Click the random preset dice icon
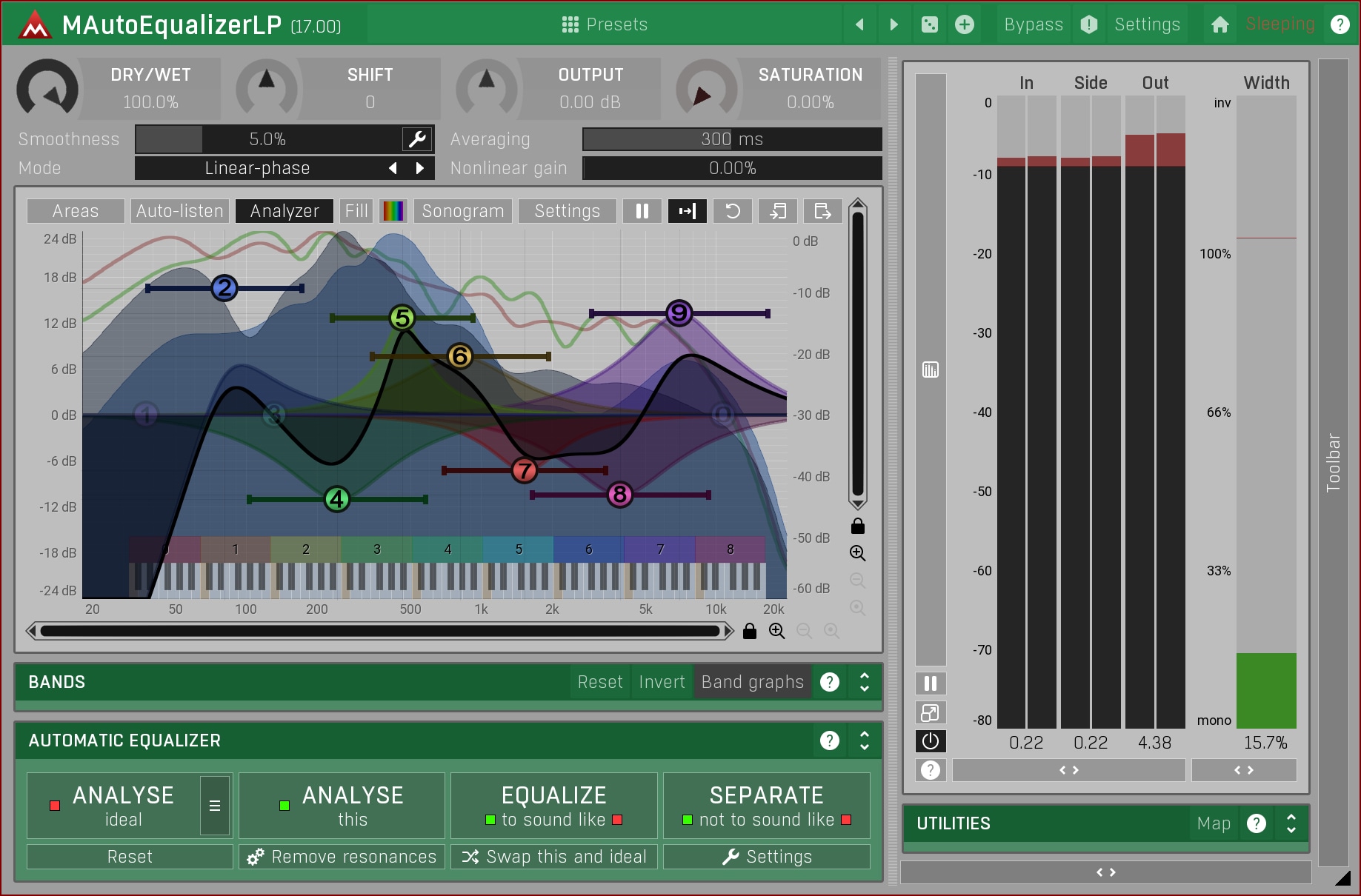 tap(929, 24)
